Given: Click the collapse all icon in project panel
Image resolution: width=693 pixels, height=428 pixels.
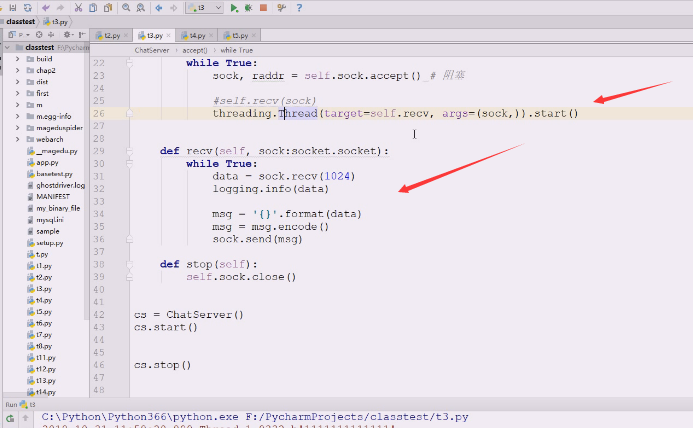Looking at the screenshot, I should (51, 34).
